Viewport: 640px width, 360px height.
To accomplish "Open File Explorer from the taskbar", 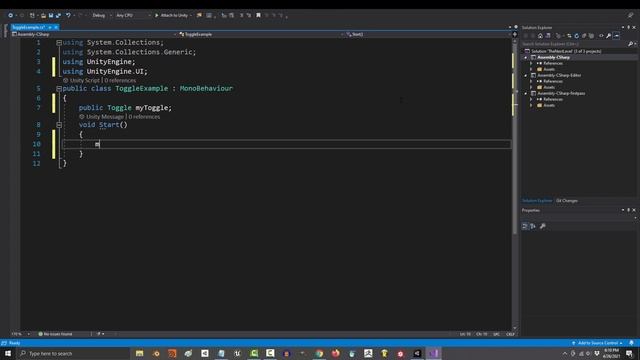I will pos(140,353).
